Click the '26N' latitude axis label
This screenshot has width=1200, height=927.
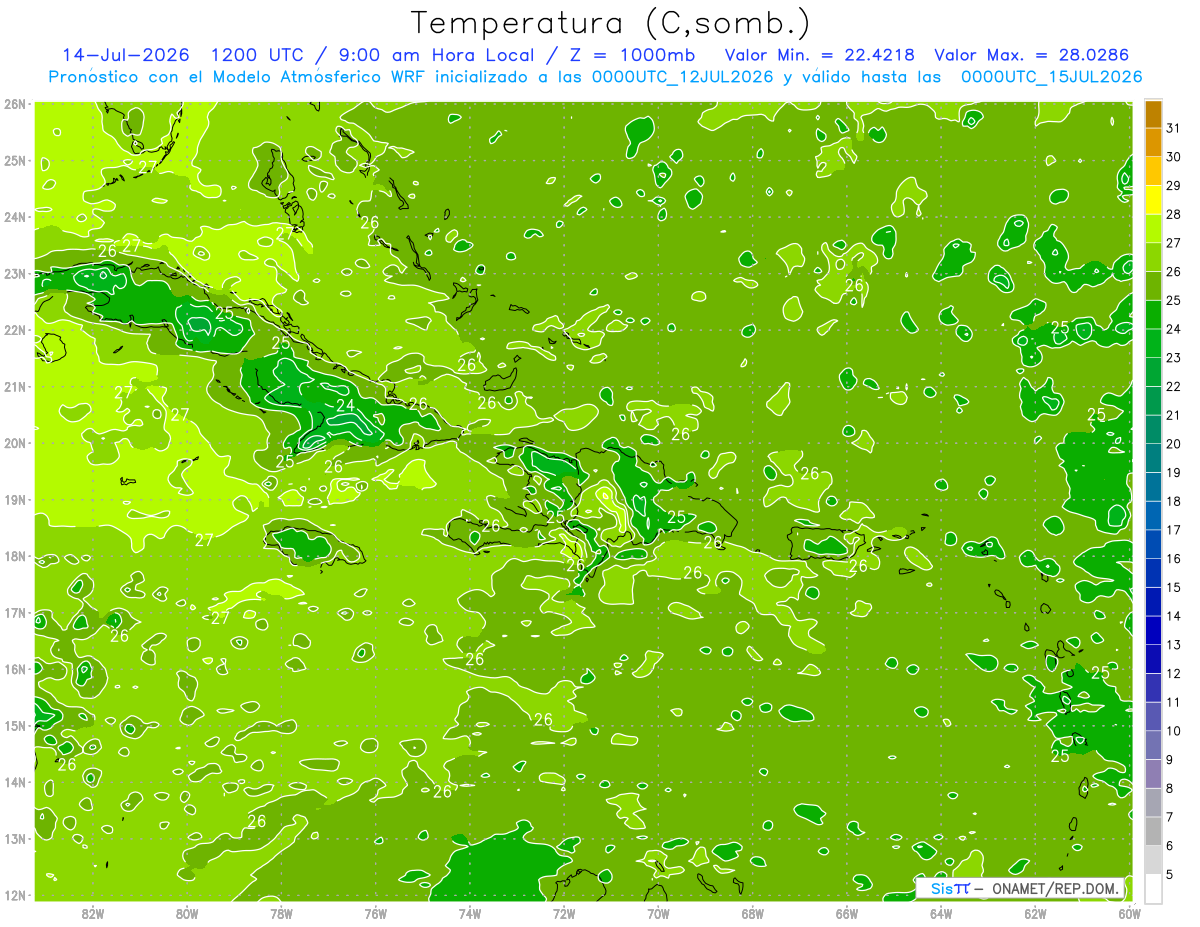(15, 103)
